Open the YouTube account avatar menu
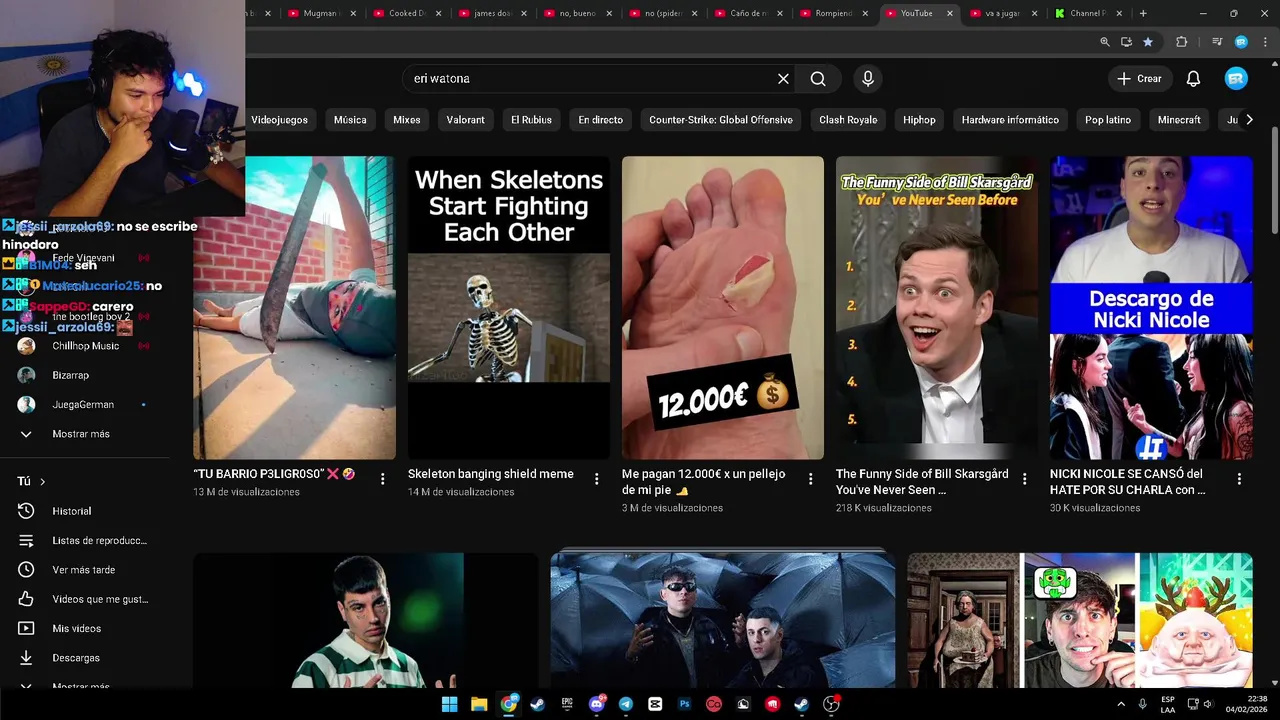Image resolution: width=1280 pixels, height=720 pixels. [1236, 79]
